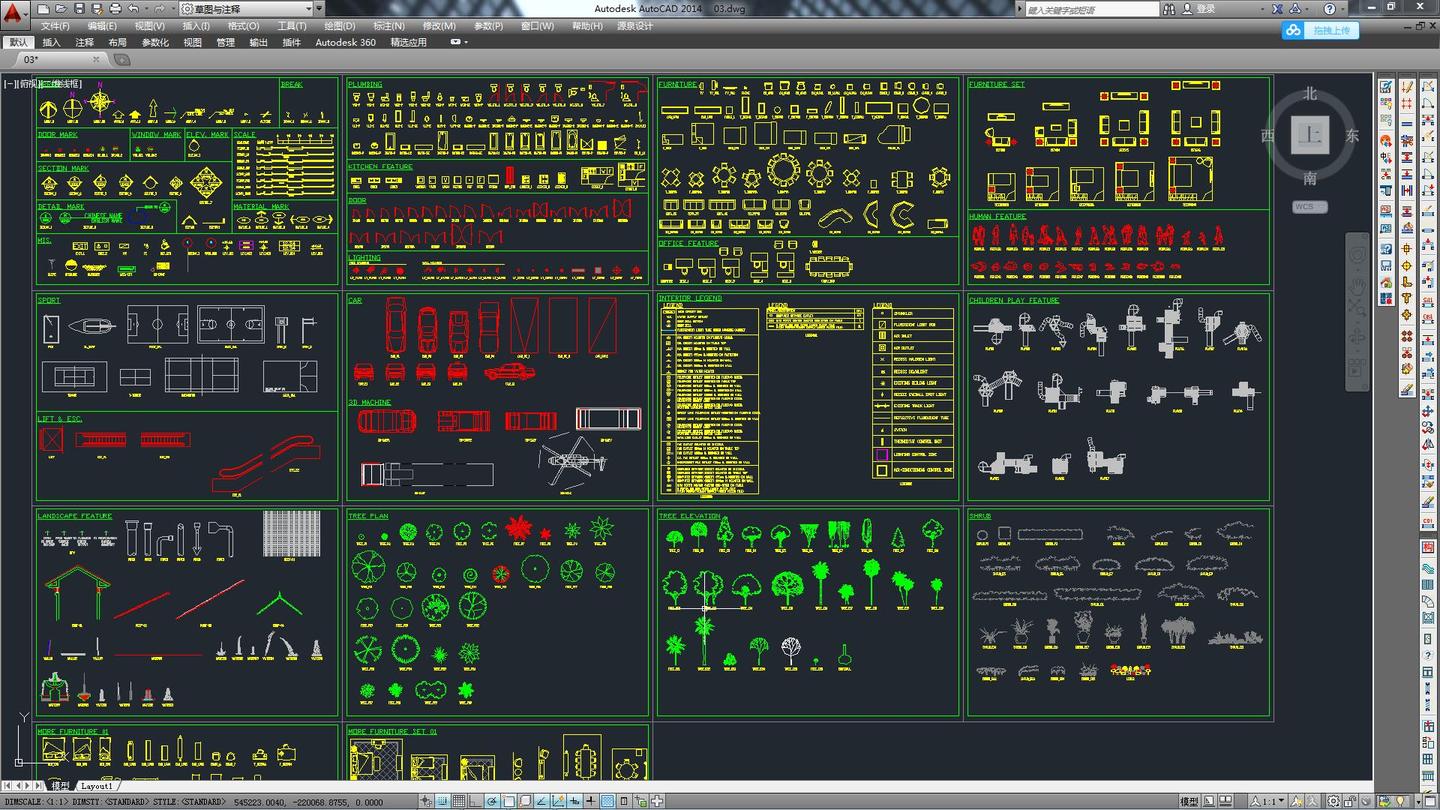Open the 绘图(D) menu
Viewport: 1440px width, 810px height.
pos(340,26)
